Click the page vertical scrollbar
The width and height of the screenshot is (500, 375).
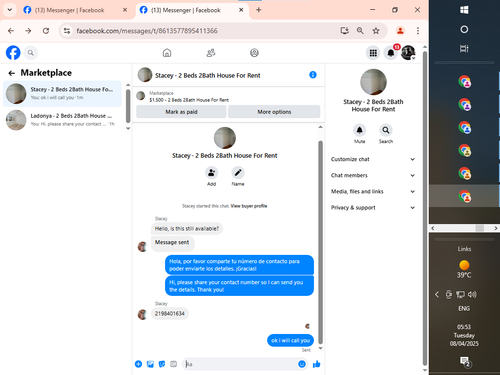pyautogui.click(x=425, y=208)
